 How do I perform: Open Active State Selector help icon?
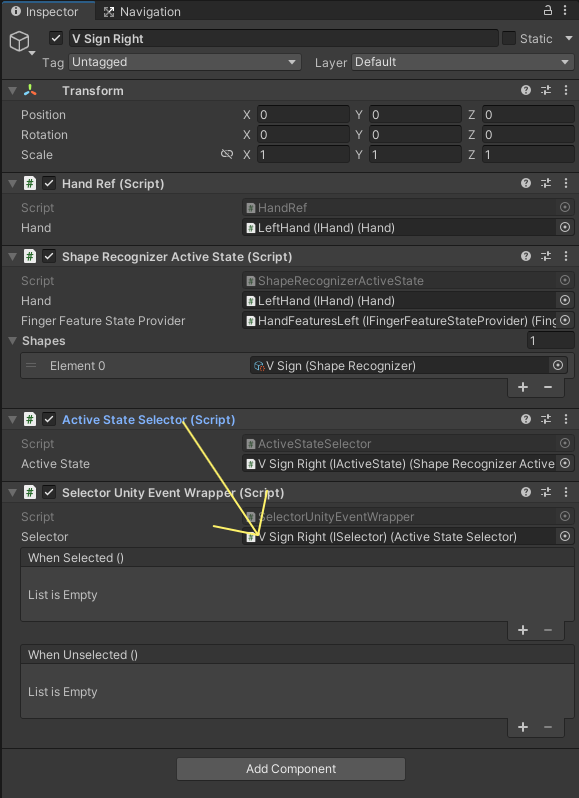[526, 419]
